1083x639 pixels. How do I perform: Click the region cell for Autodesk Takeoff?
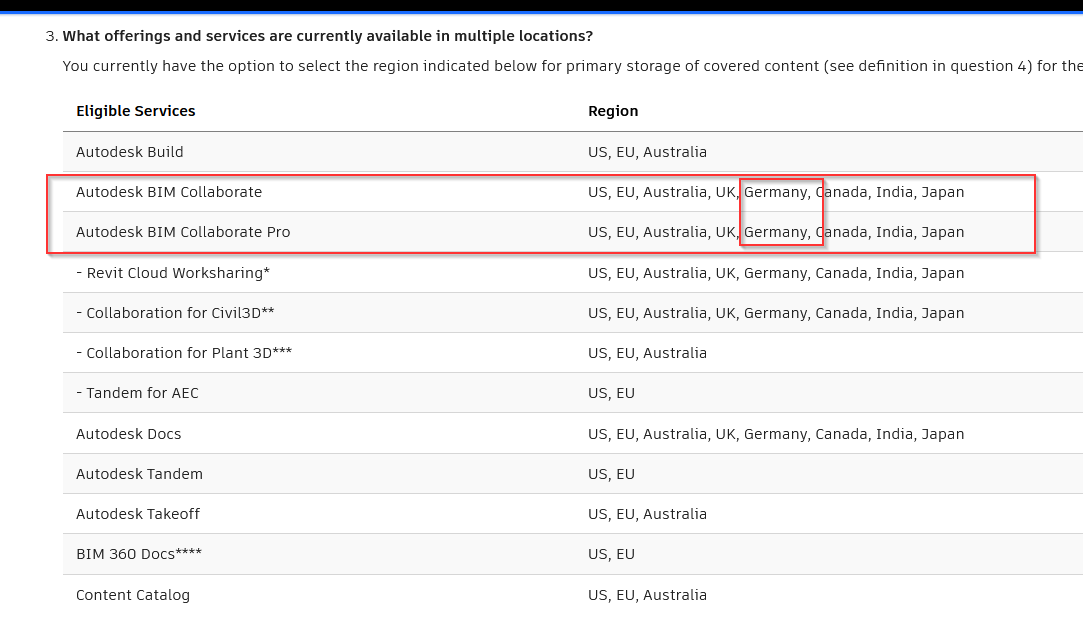pos(647,514)
